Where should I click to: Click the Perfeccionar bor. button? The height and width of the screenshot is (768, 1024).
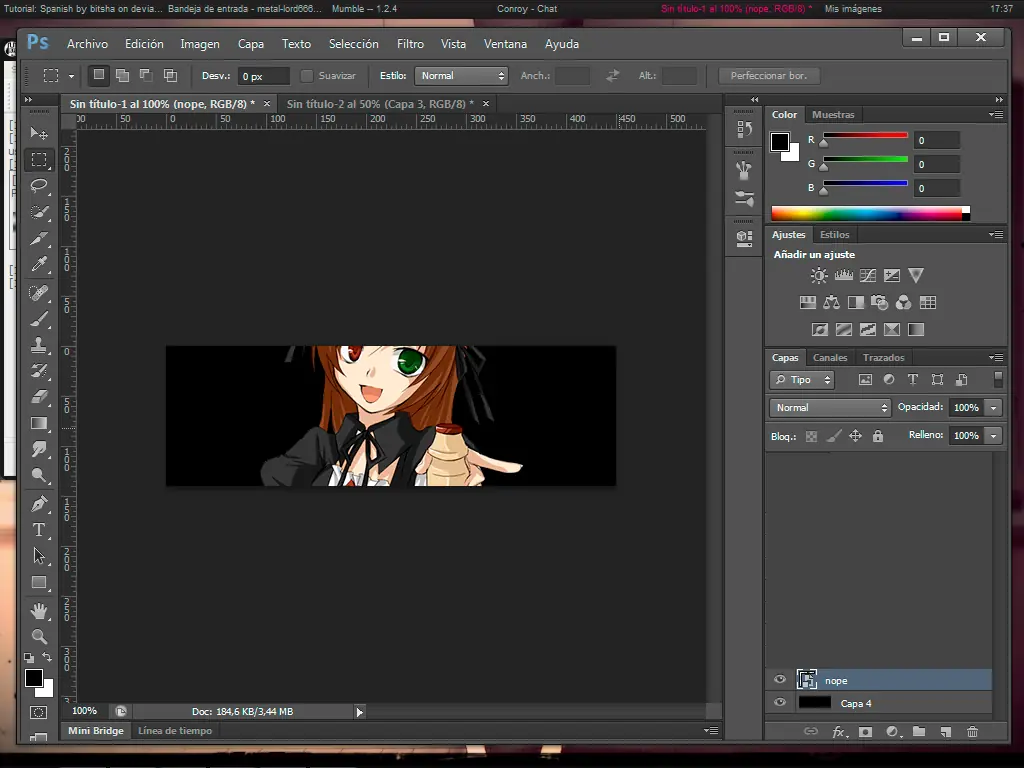coord(769,76)
